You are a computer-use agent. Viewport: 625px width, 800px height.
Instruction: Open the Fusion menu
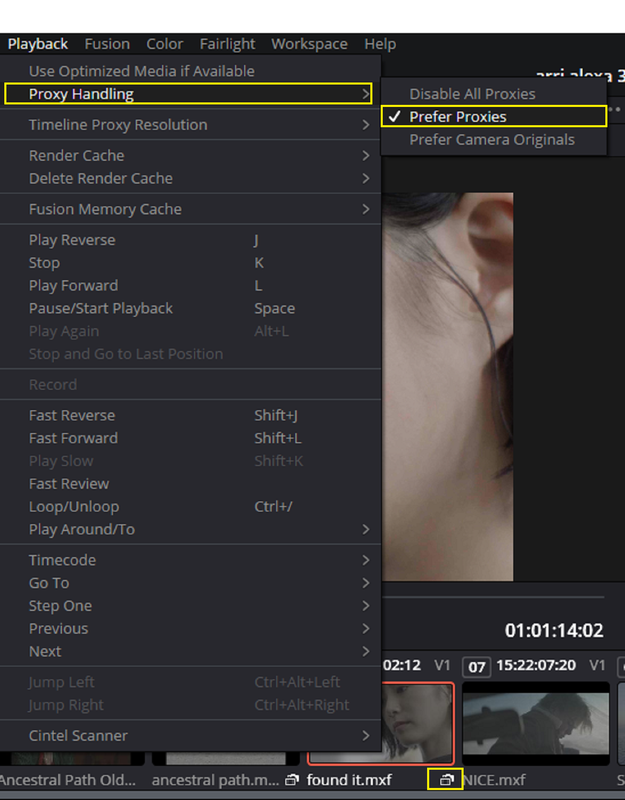coord(107,44)
